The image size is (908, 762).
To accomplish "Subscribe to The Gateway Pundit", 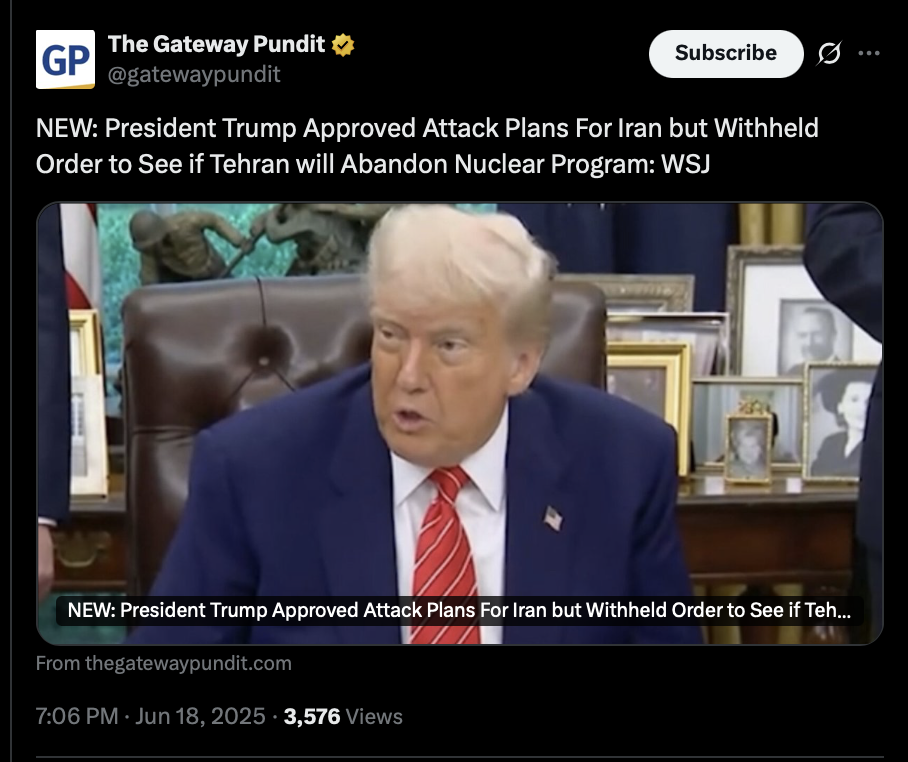I will pyautogui.click(x=726, y=53).
